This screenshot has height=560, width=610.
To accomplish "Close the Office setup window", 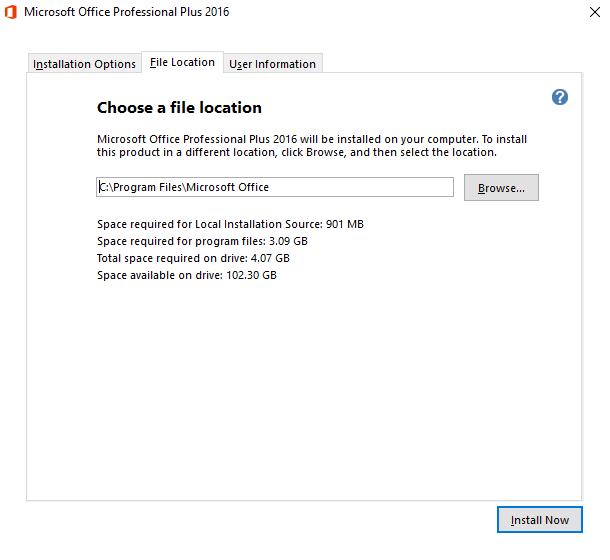I will tap(594, 12).
